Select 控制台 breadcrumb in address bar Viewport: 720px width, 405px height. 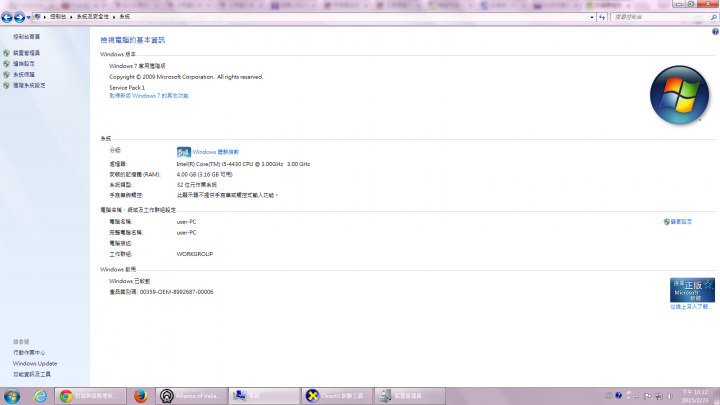point(58,17)
